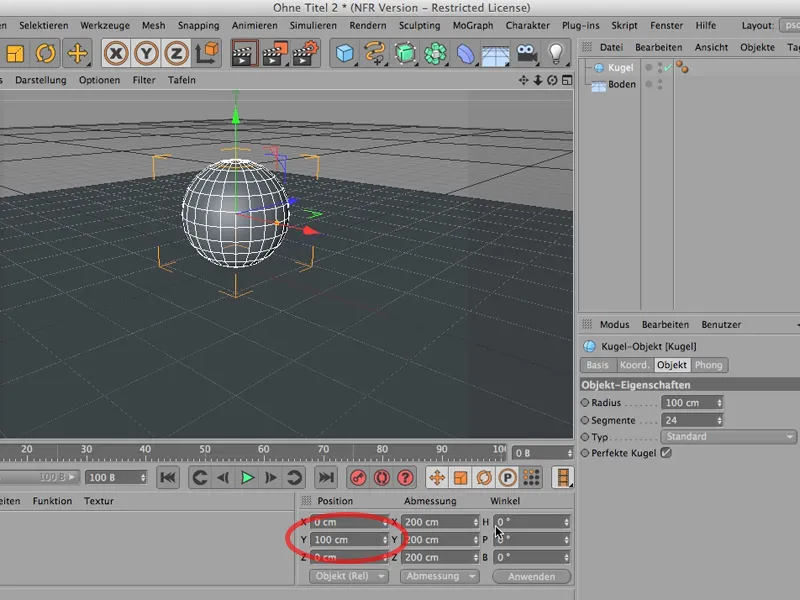Image resolution: width=800 pixels, height=600 pixels.
Task: Click the keyframe selection question mark icon
Action: tap(406, 478)
